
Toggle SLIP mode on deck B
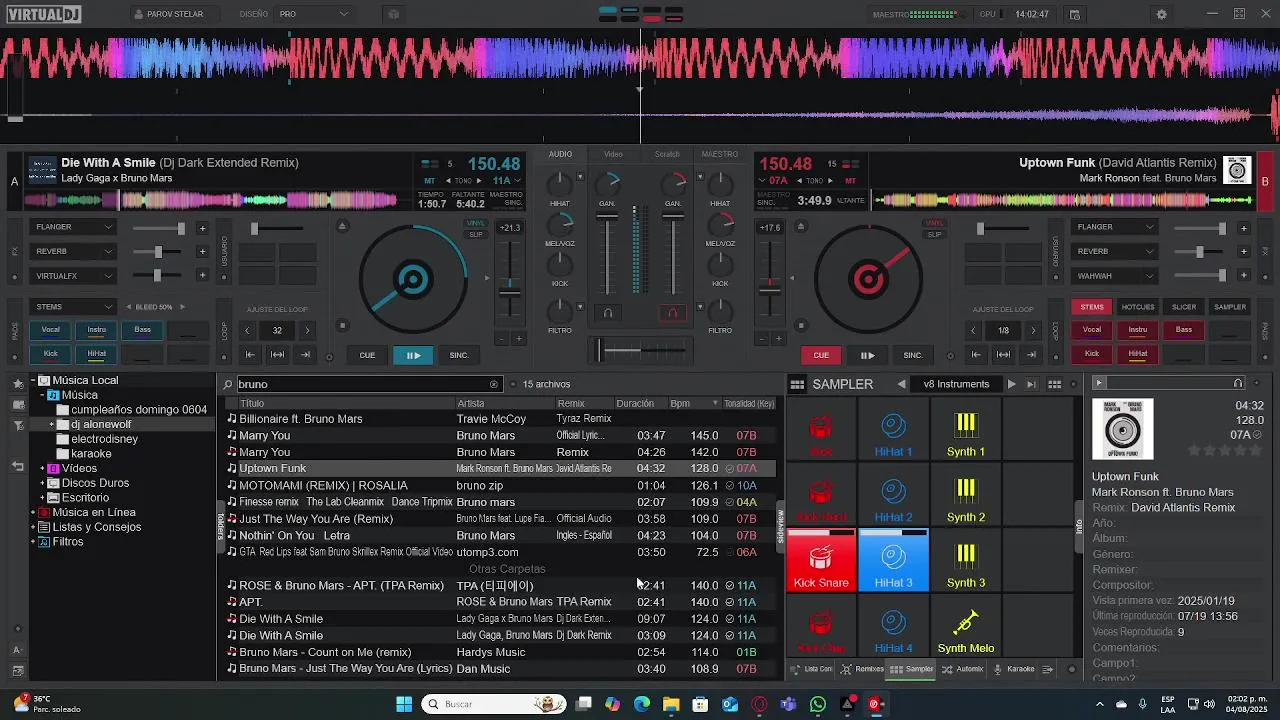(934, 234)
